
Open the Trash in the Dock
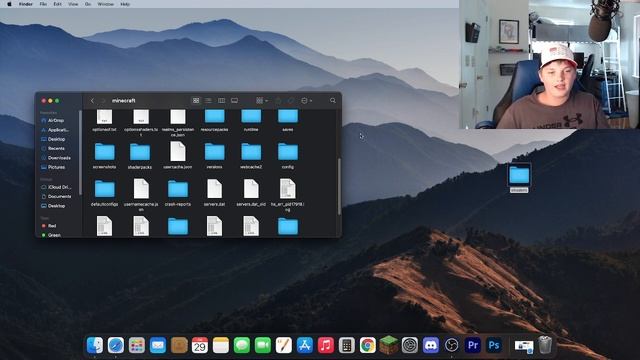point(545,345)
